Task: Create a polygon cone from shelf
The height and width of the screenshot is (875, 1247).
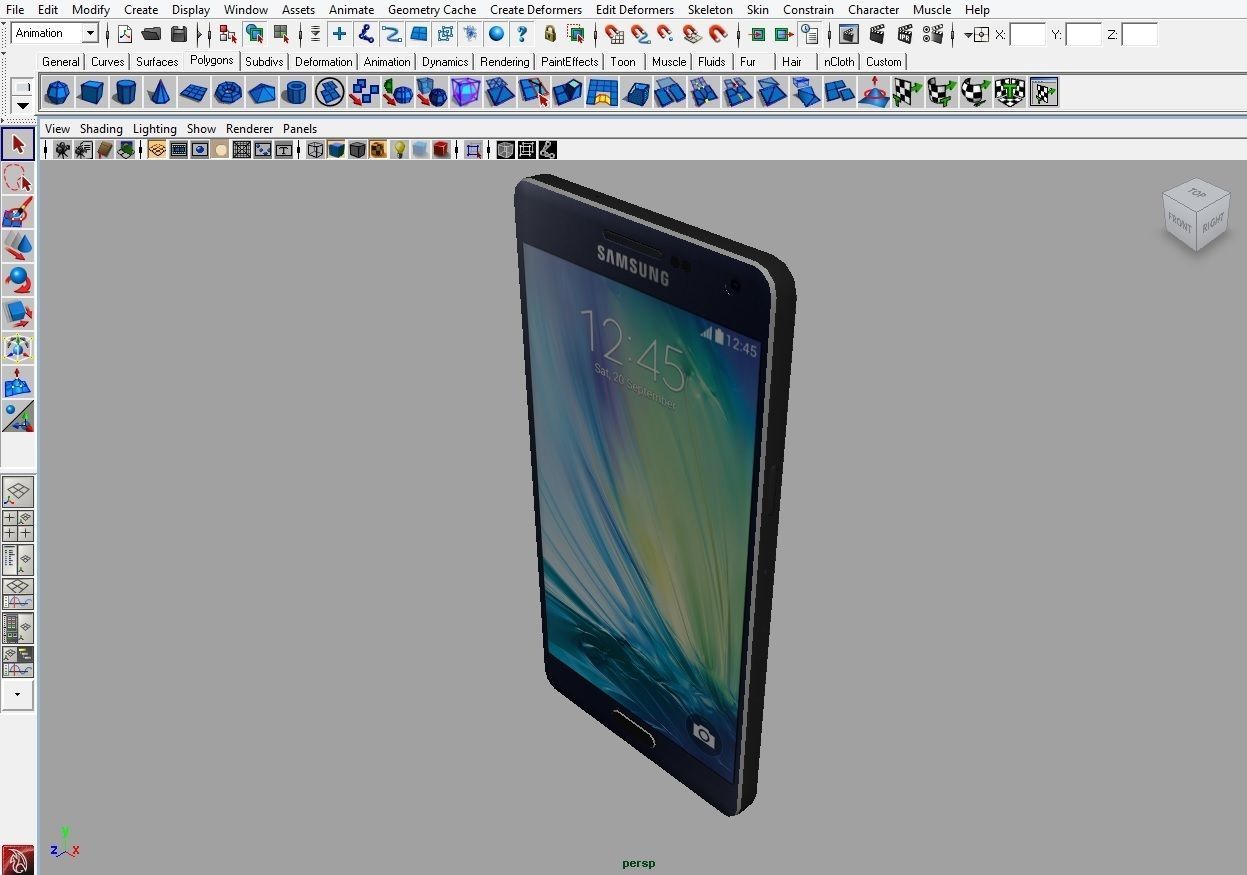Action: coord(159,93)
